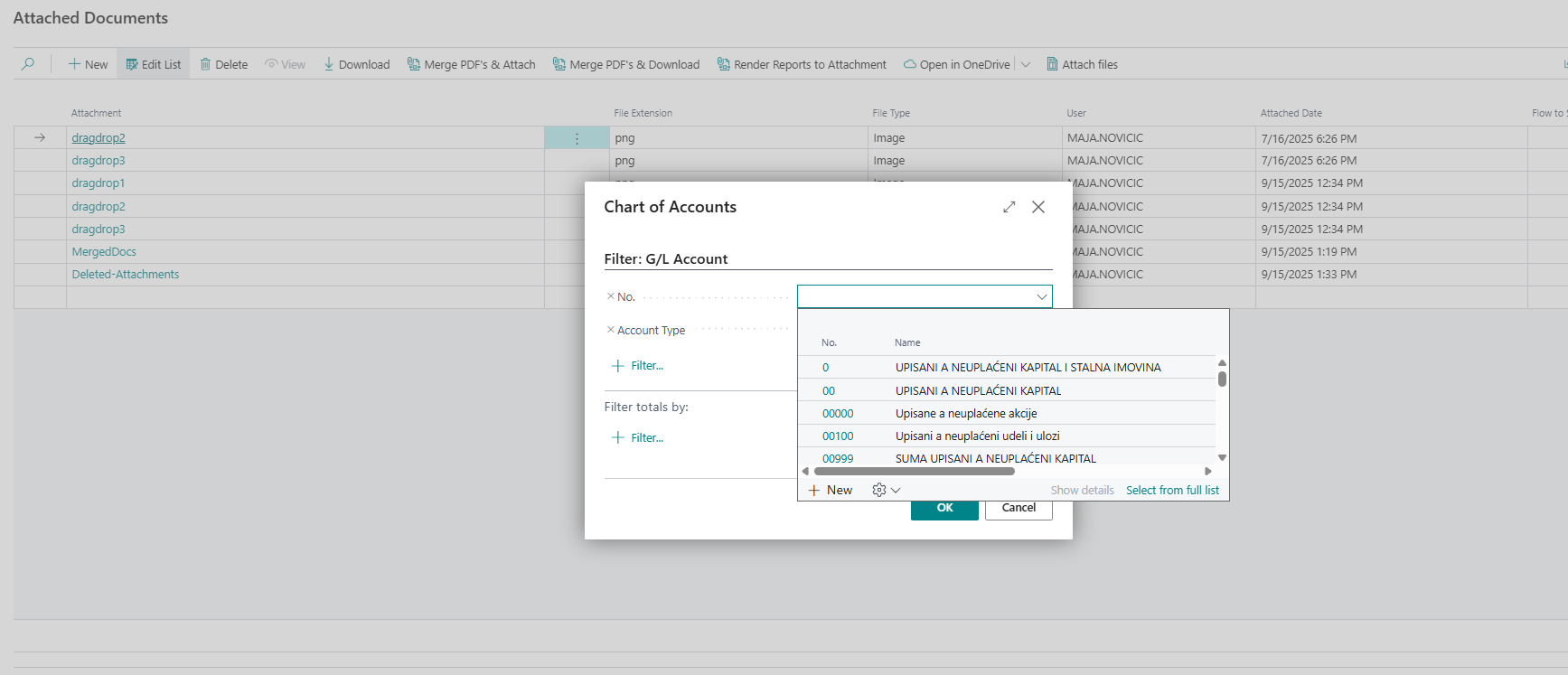Click the horizontal scrollbar thumb in lookup

(915, 471)
